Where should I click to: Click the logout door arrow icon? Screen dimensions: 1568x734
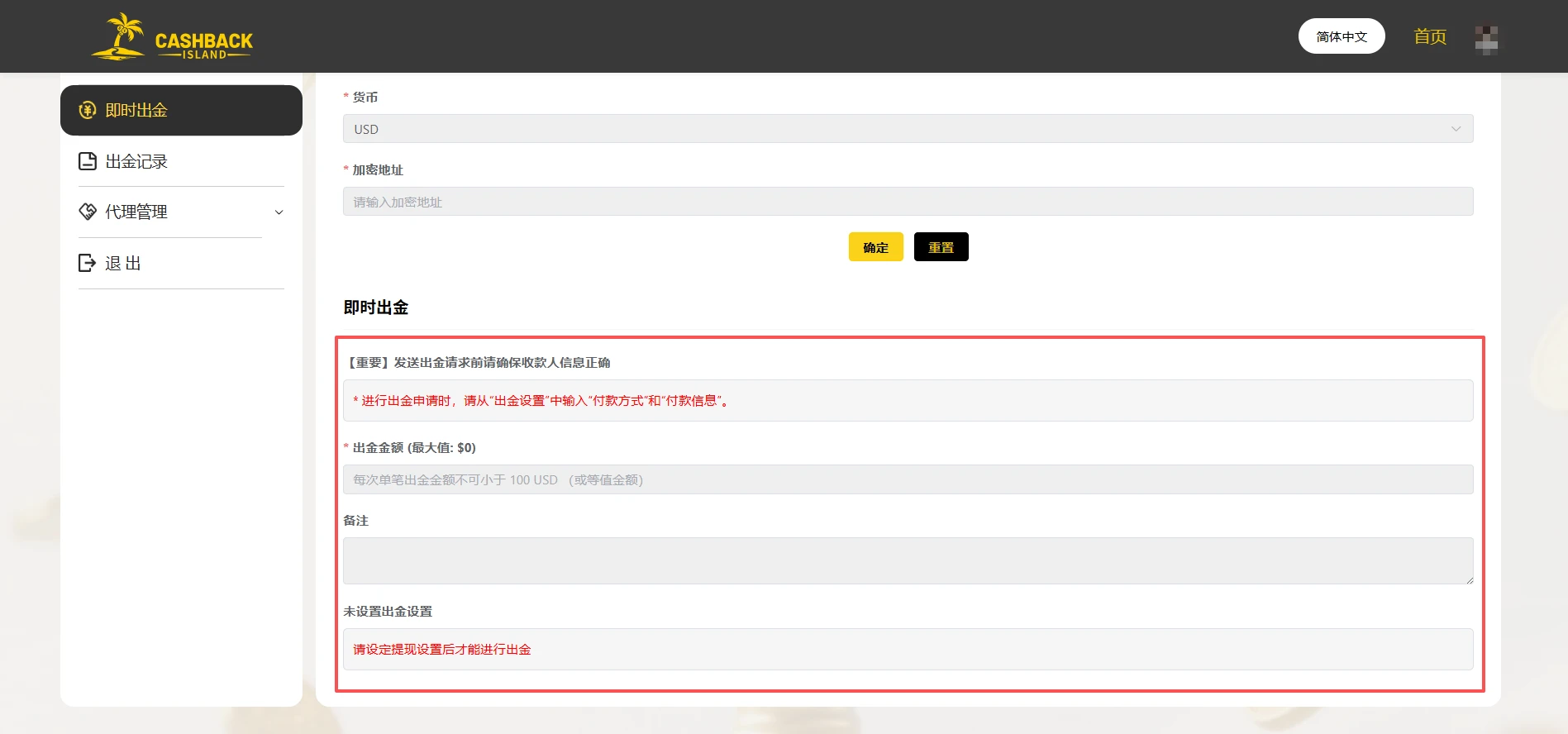pos(88,263)
